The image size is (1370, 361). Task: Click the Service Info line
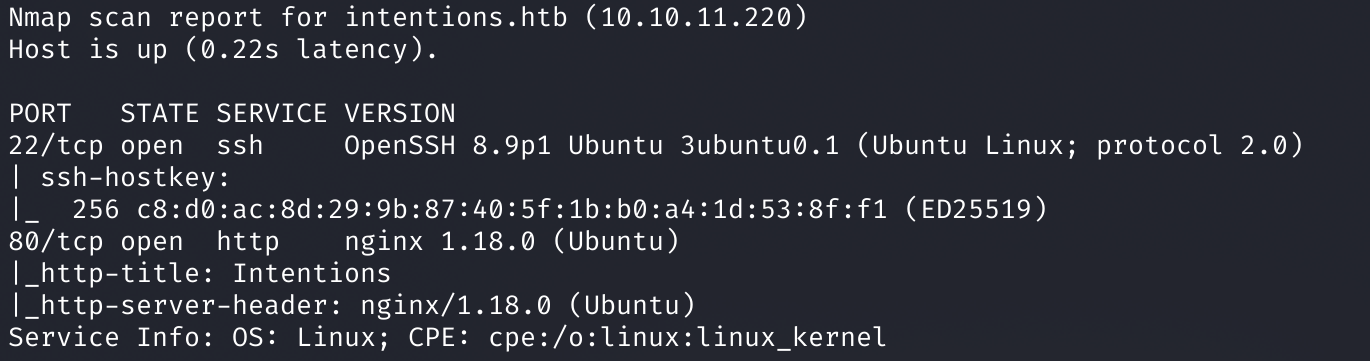tap(448, 337)
